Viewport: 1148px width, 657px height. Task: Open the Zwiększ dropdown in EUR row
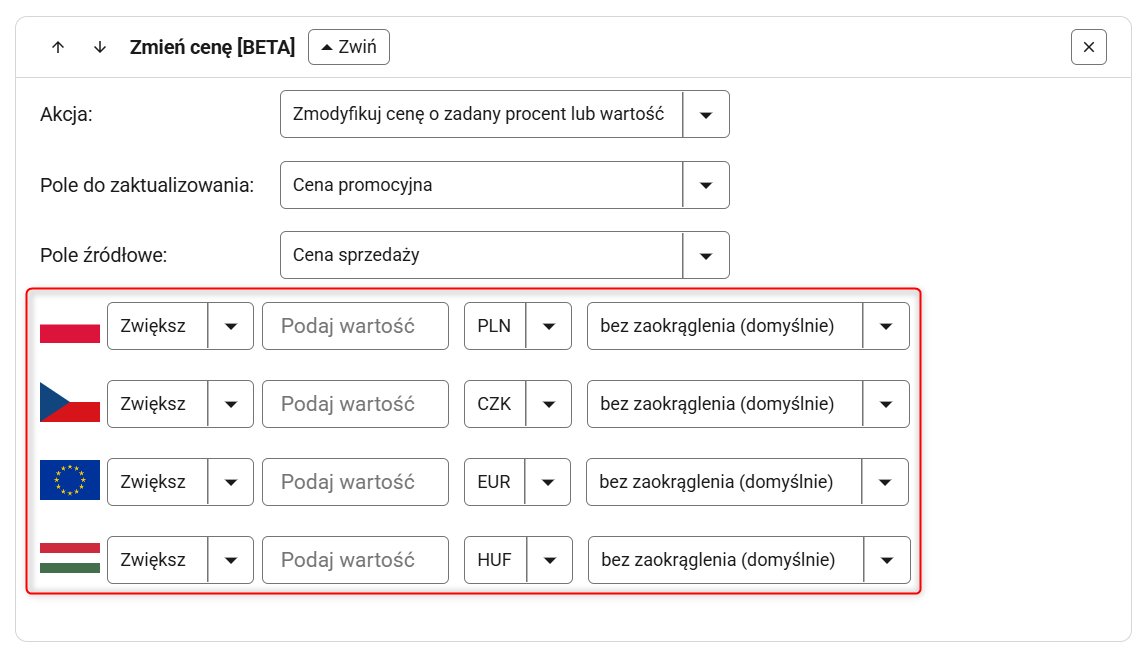(x=180, y=482)
